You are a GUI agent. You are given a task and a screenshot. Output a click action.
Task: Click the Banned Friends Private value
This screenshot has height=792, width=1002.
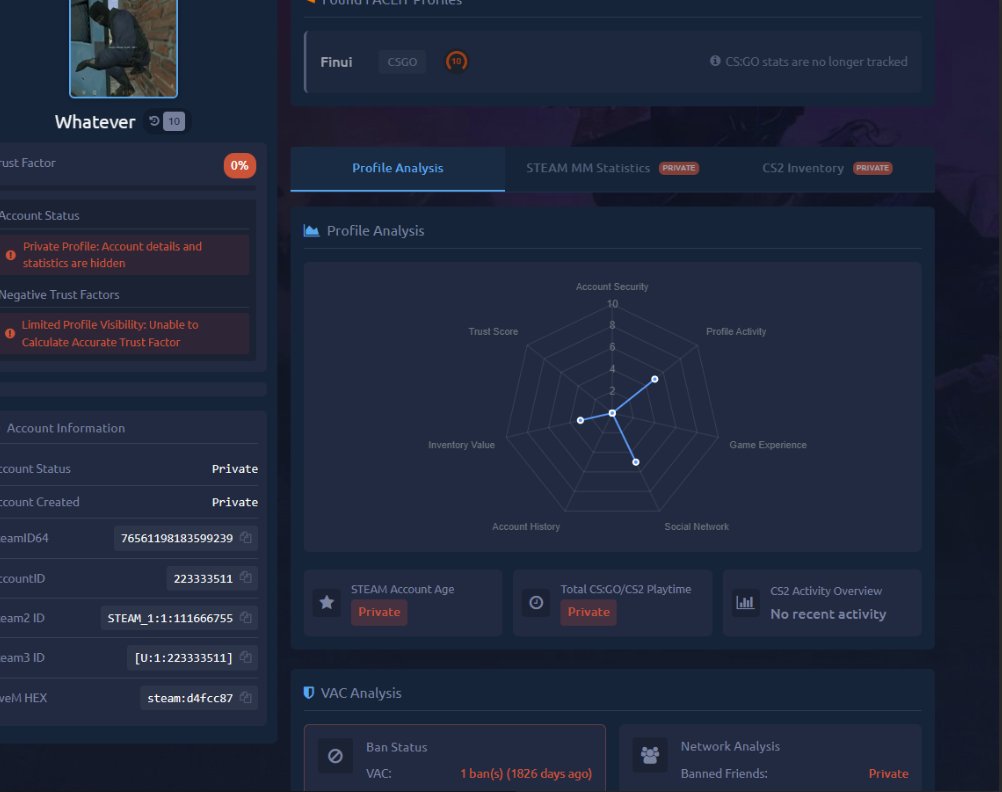tap(888, 773)
